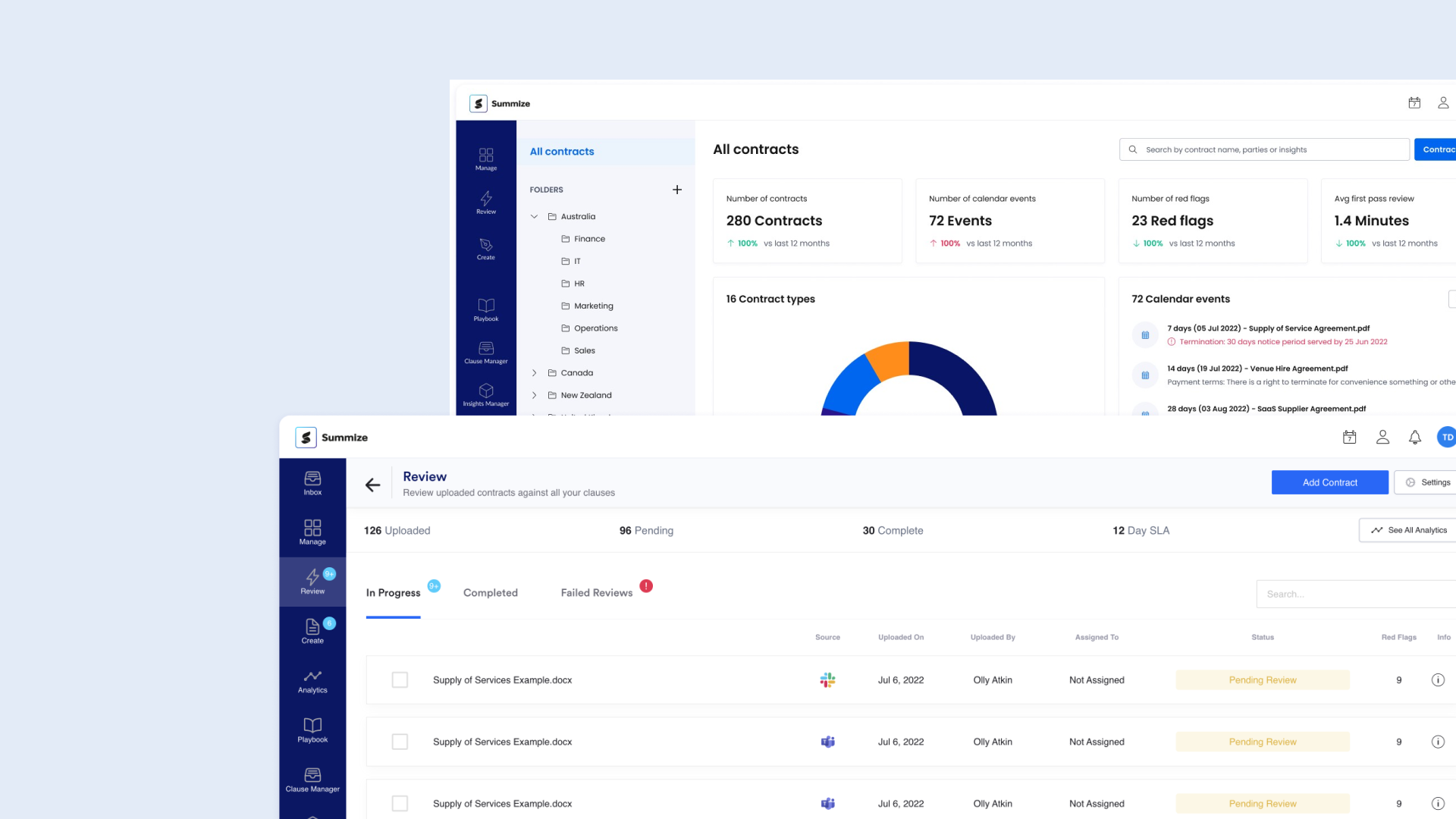
Task: Click the orange segment of the donut chart
Action: pyautogui.click(x=889, y=359)
